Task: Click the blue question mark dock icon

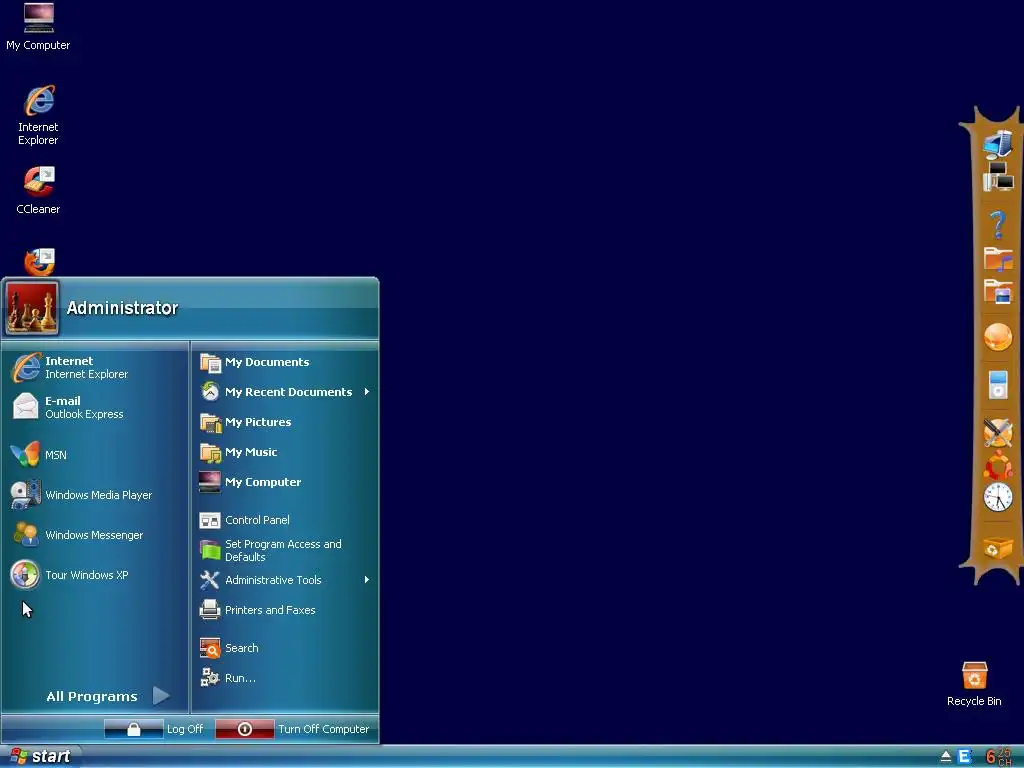Action: [998, 225]
